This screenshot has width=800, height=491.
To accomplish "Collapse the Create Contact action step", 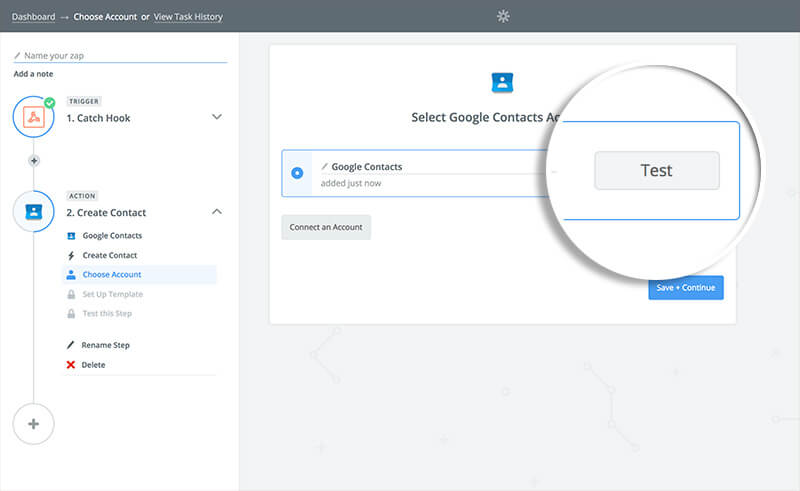I will click(217, 211).
